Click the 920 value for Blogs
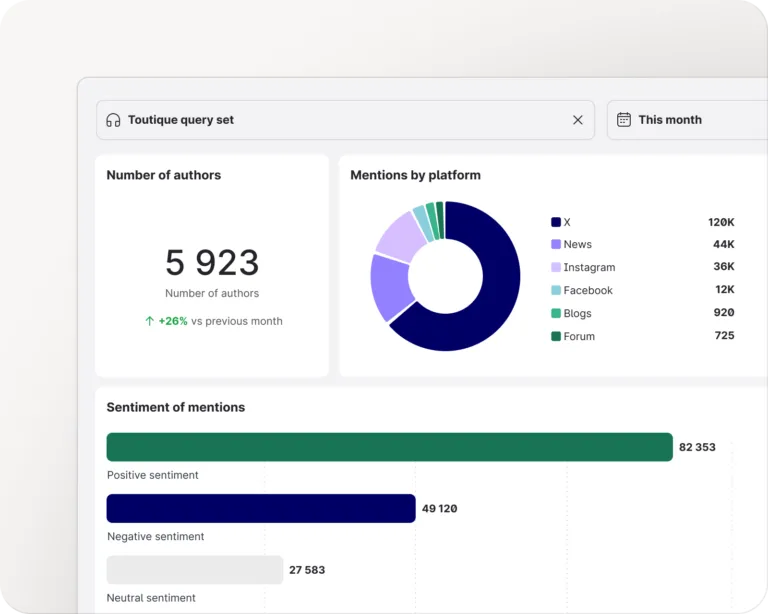 click(724, 312)
